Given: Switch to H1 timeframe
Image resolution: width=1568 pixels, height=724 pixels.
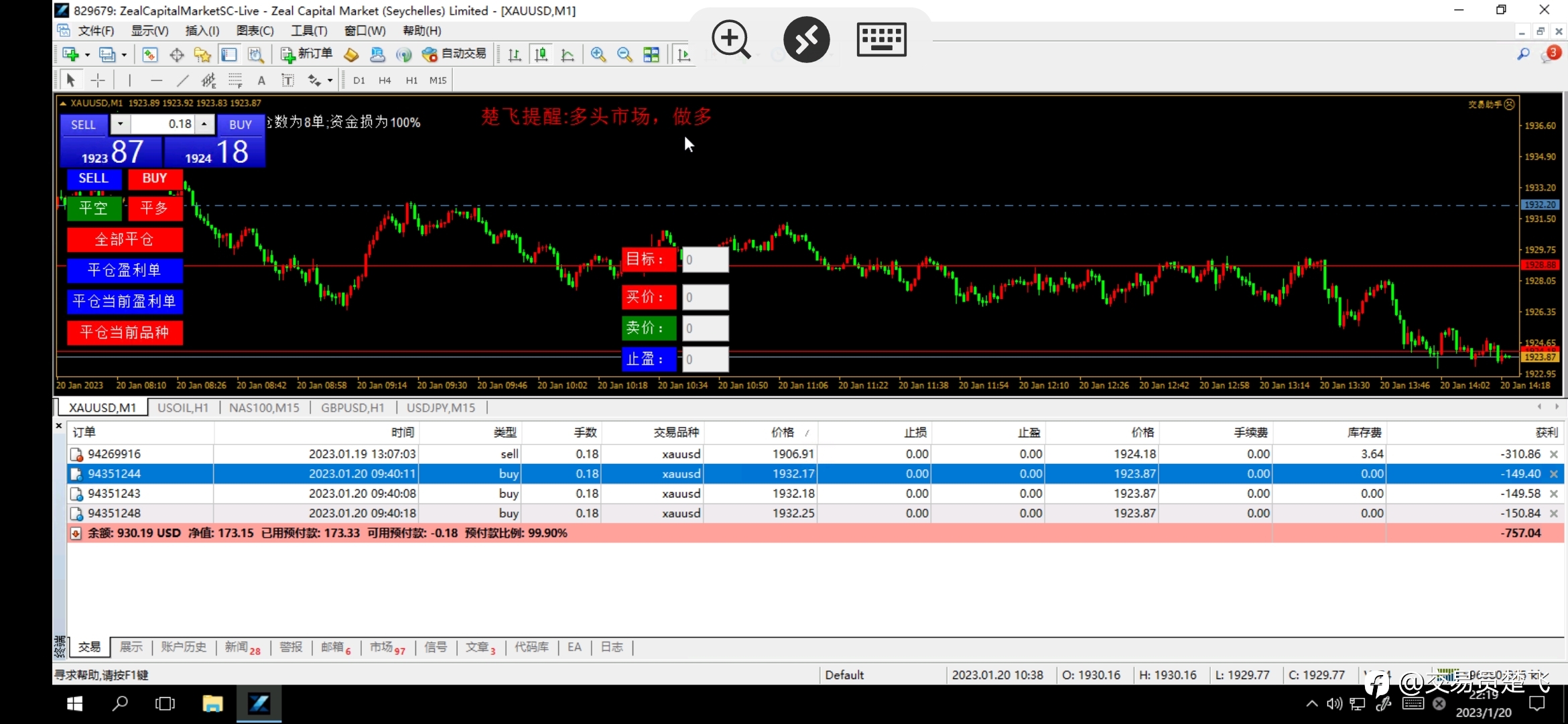Looking at the screenshot, I should 411,80.
